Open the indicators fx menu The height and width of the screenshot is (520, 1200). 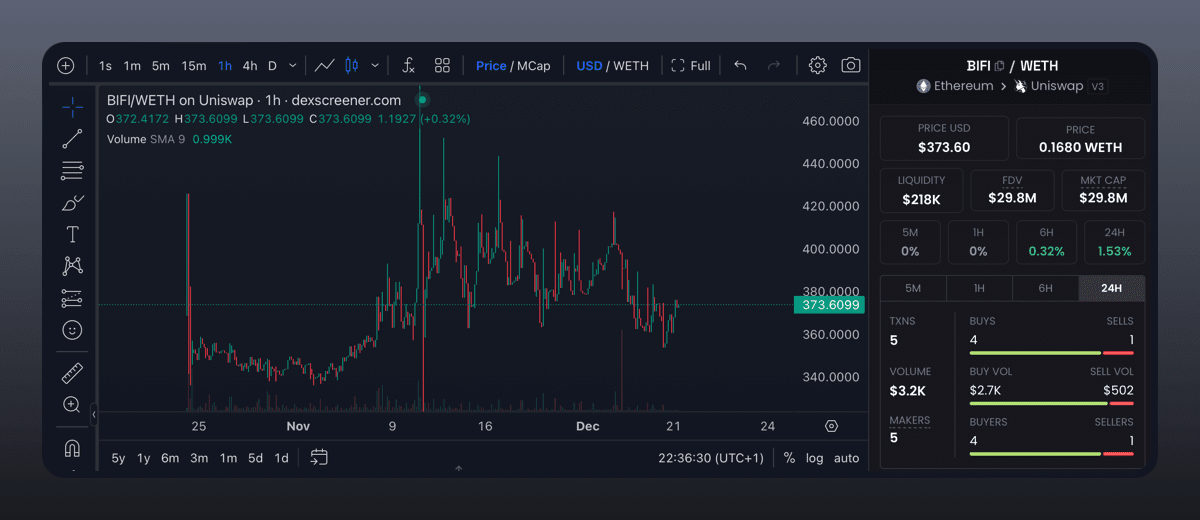(408, 66)
